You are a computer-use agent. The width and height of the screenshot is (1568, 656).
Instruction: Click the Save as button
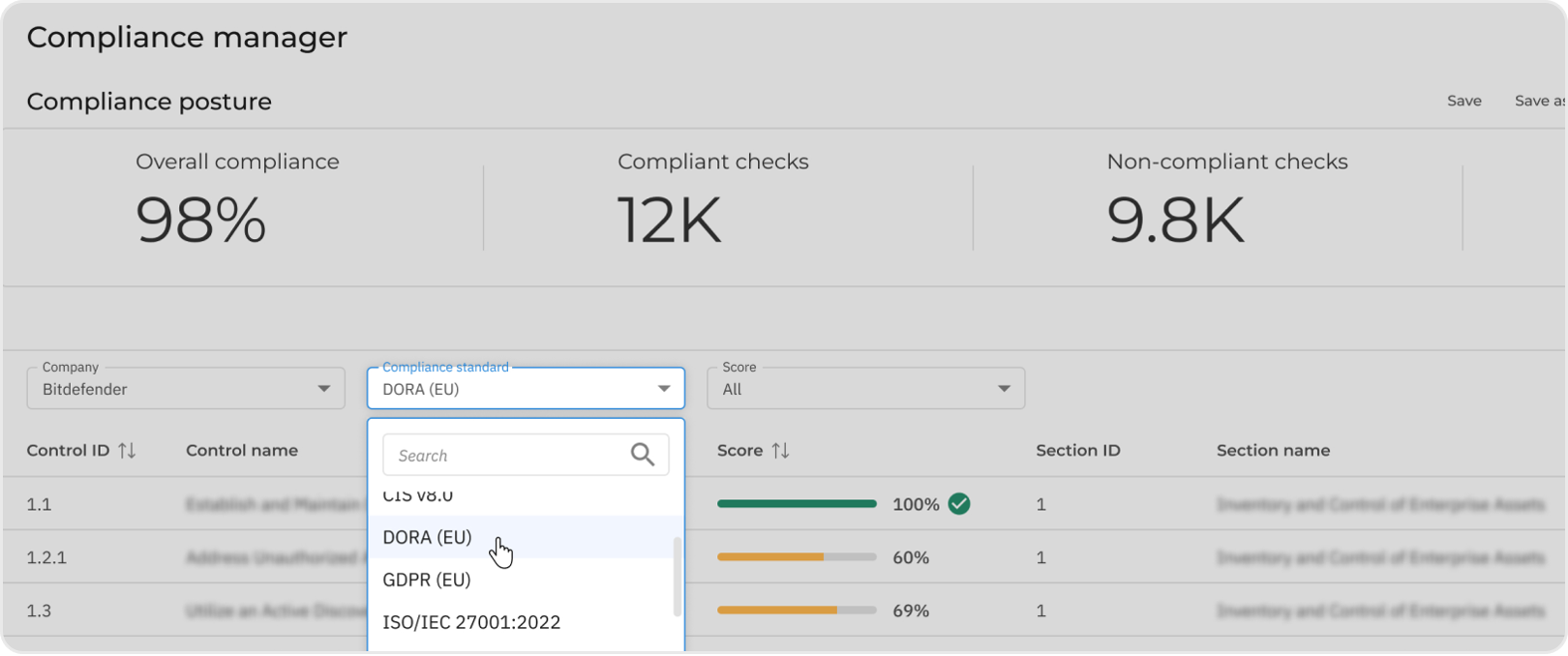point(1539,101)
